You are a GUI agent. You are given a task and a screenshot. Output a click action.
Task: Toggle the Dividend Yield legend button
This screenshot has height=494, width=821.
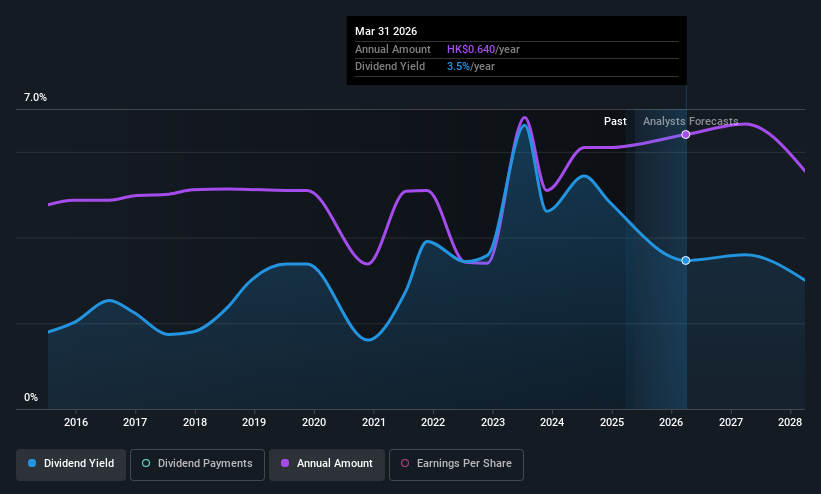click(71, 465)
